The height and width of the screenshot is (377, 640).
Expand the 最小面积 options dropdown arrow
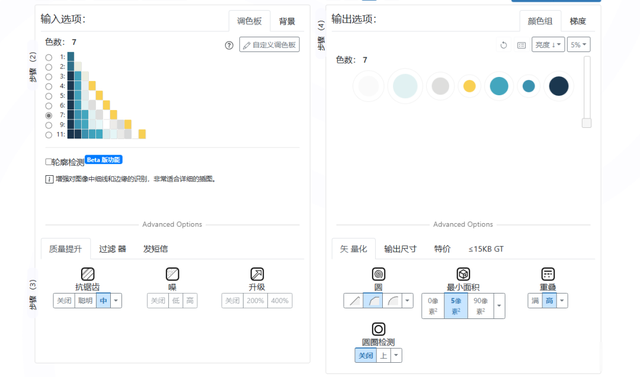pyautogui.click(x=499, y=306)
